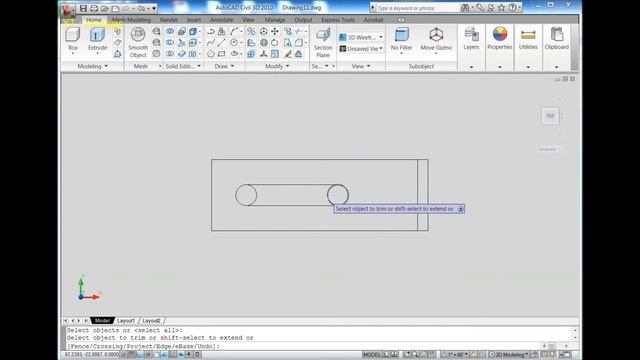Click the Favorites star icon in title bar
This screenshot has width=640, height=360.
click(501, 8)
